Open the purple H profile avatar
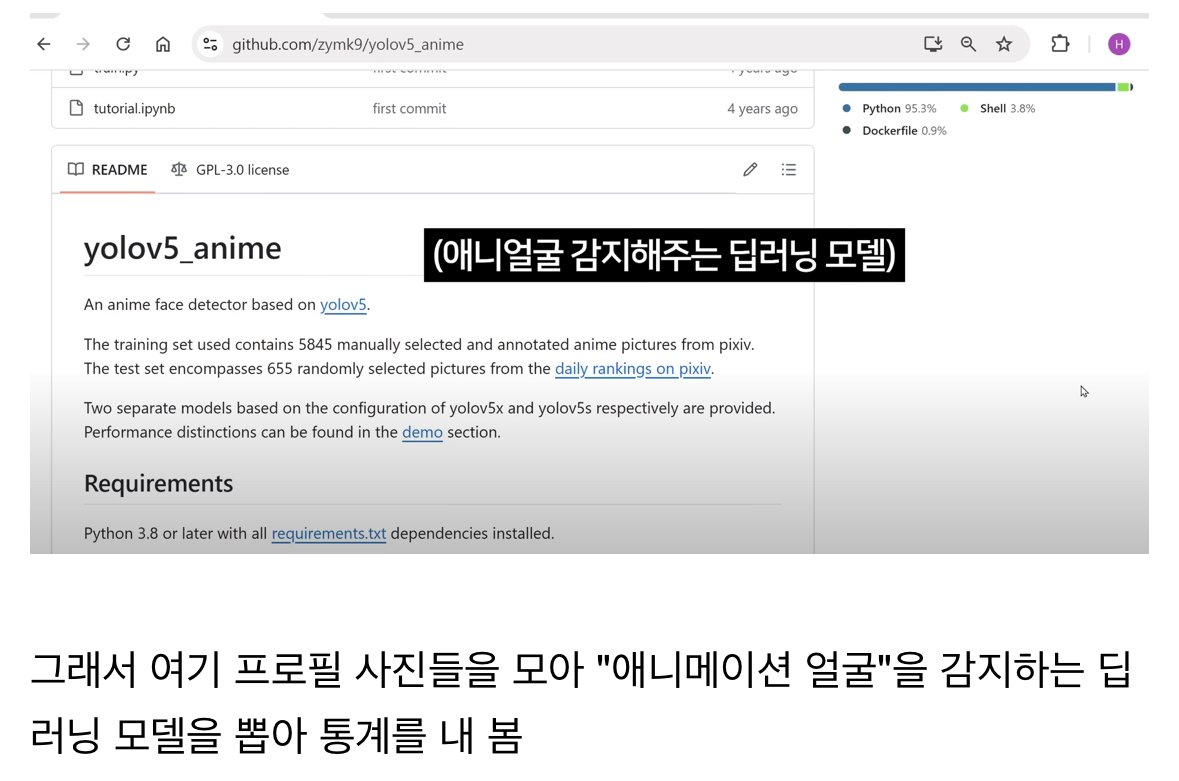 pyautogui.click(x=1119, y=44)
